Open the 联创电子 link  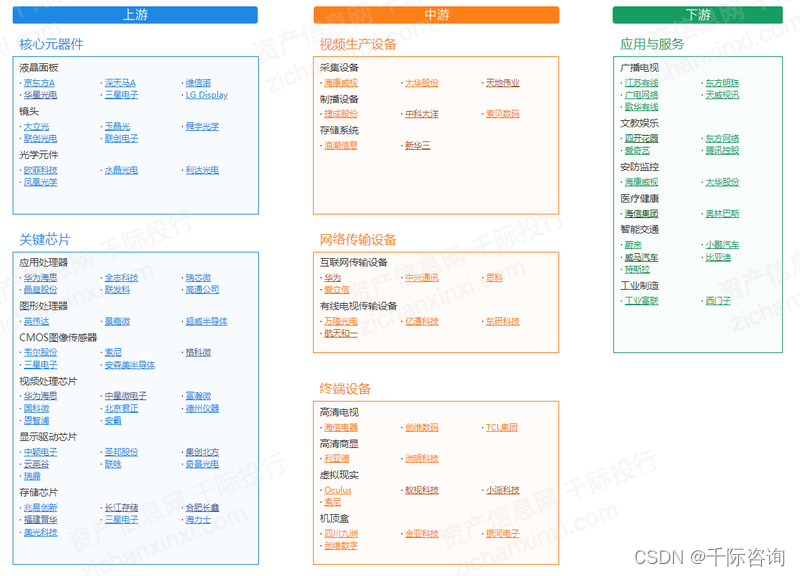(121, 139)
